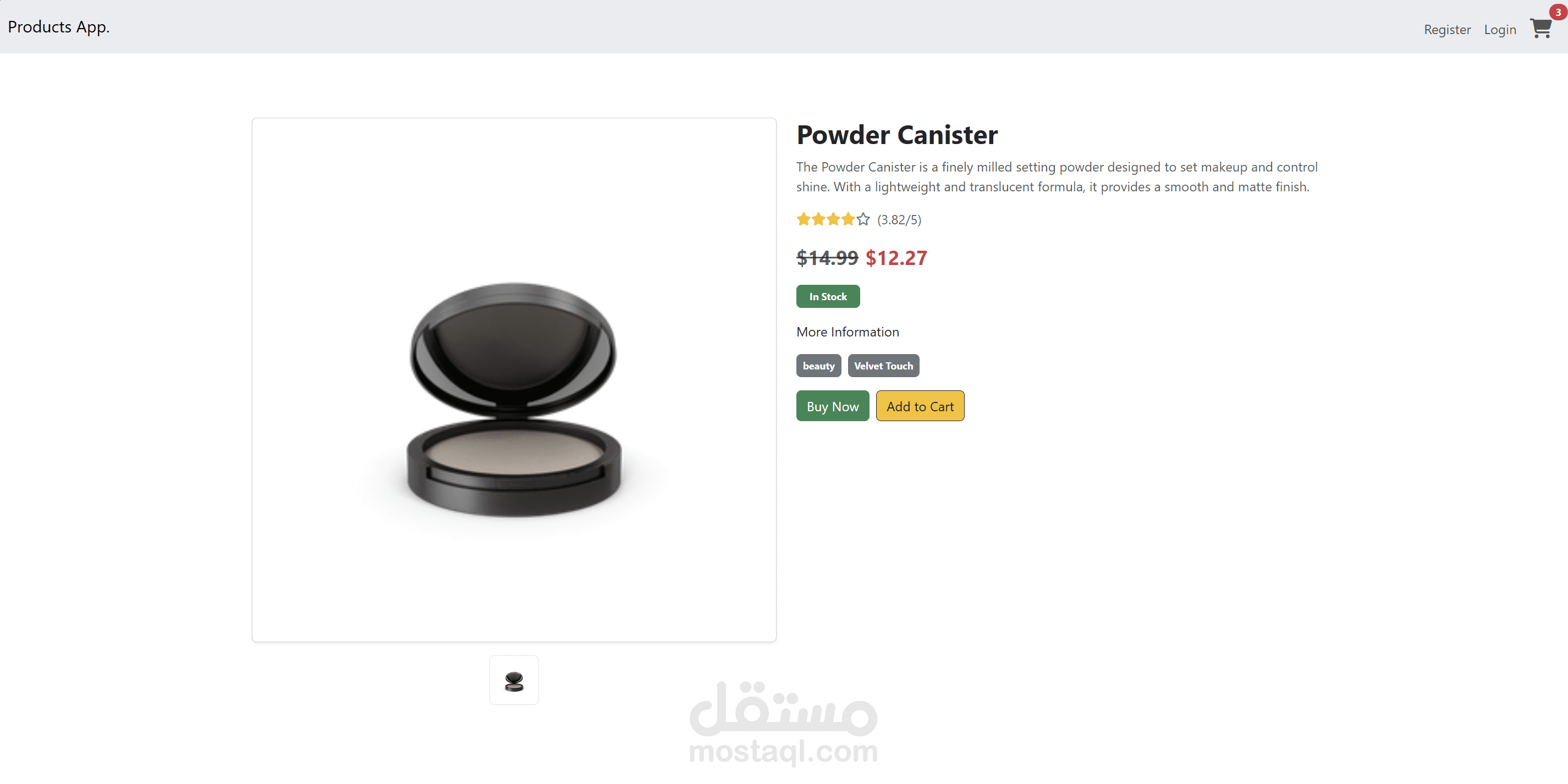Open the Login page

[1500, 29]
